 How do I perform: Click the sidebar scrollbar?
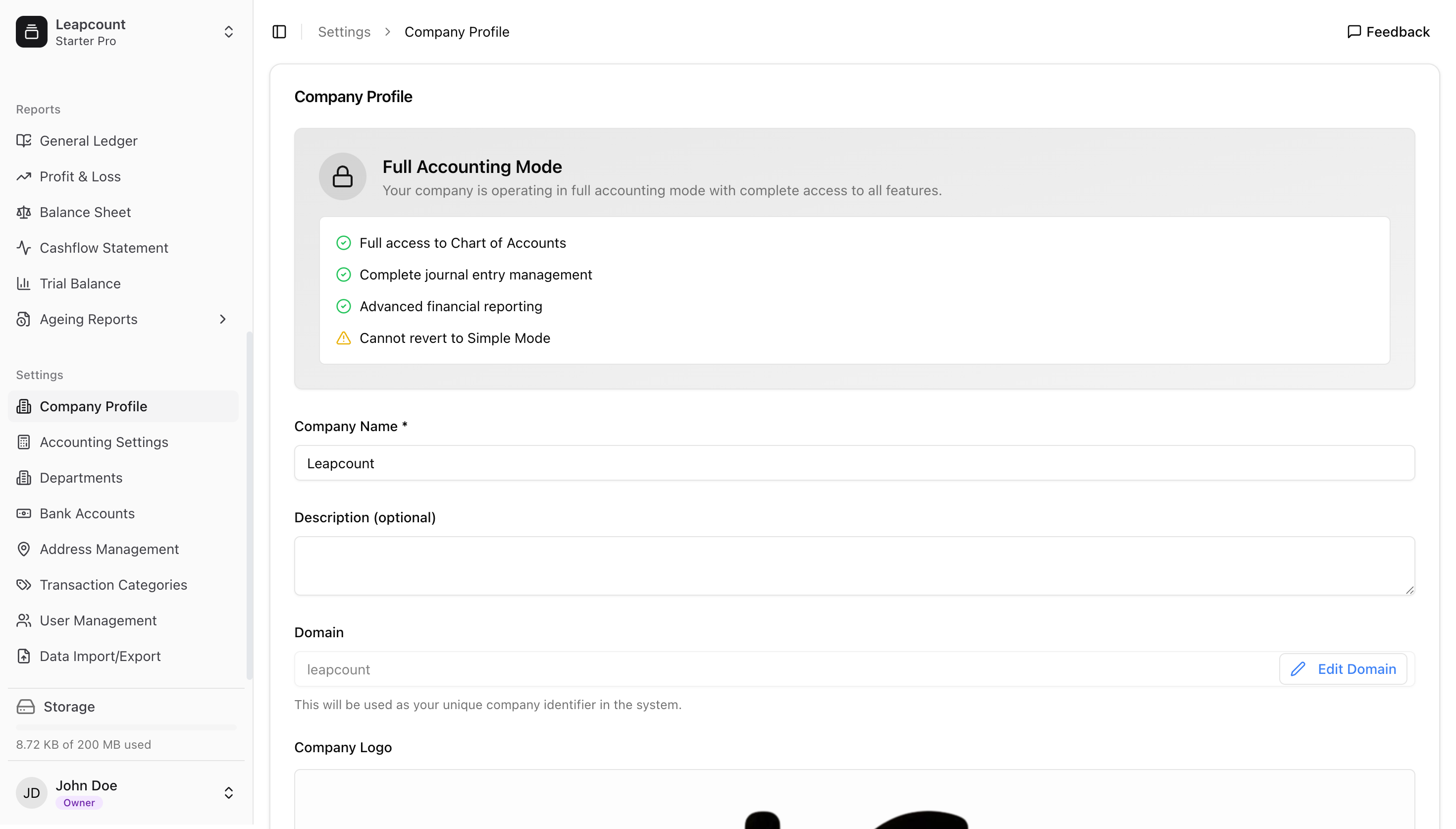click(249, 505)
